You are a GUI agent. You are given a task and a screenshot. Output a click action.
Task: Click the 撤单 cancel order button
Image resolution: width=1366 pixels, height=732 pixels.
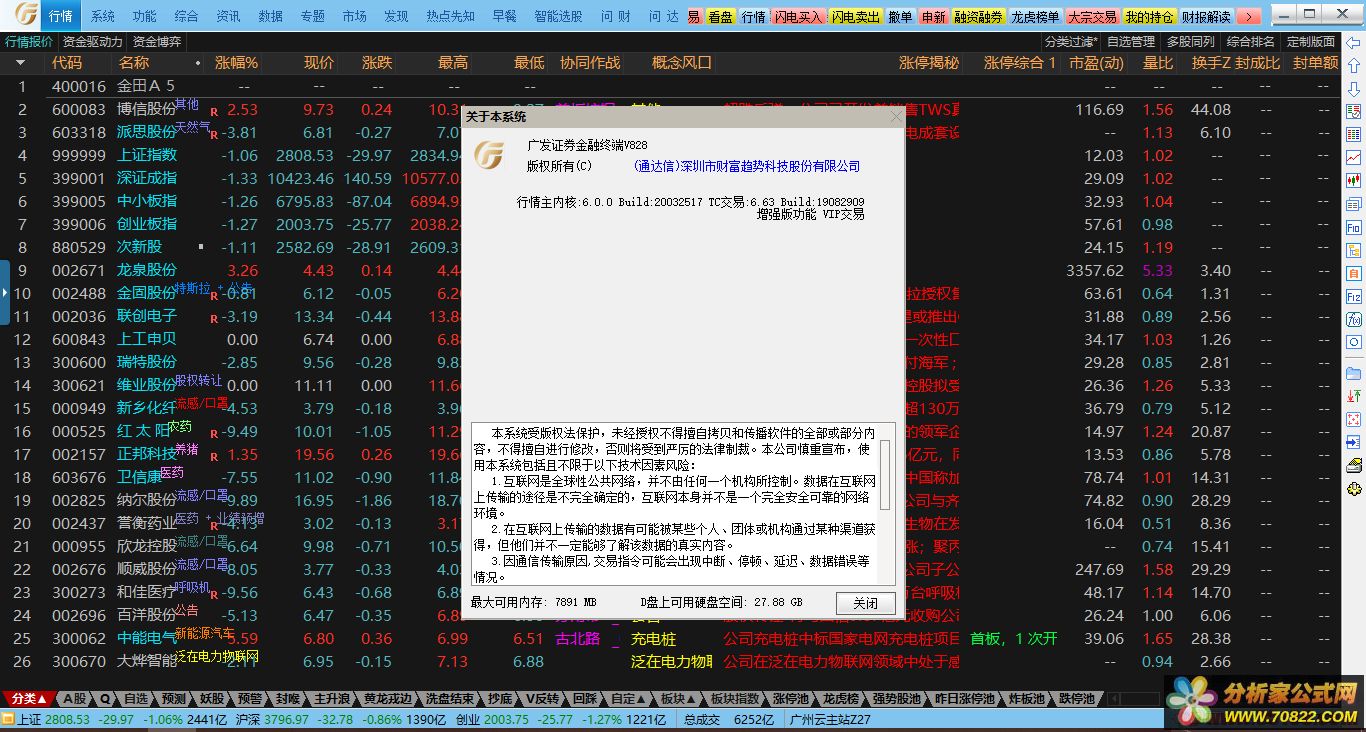pos(900,17)
